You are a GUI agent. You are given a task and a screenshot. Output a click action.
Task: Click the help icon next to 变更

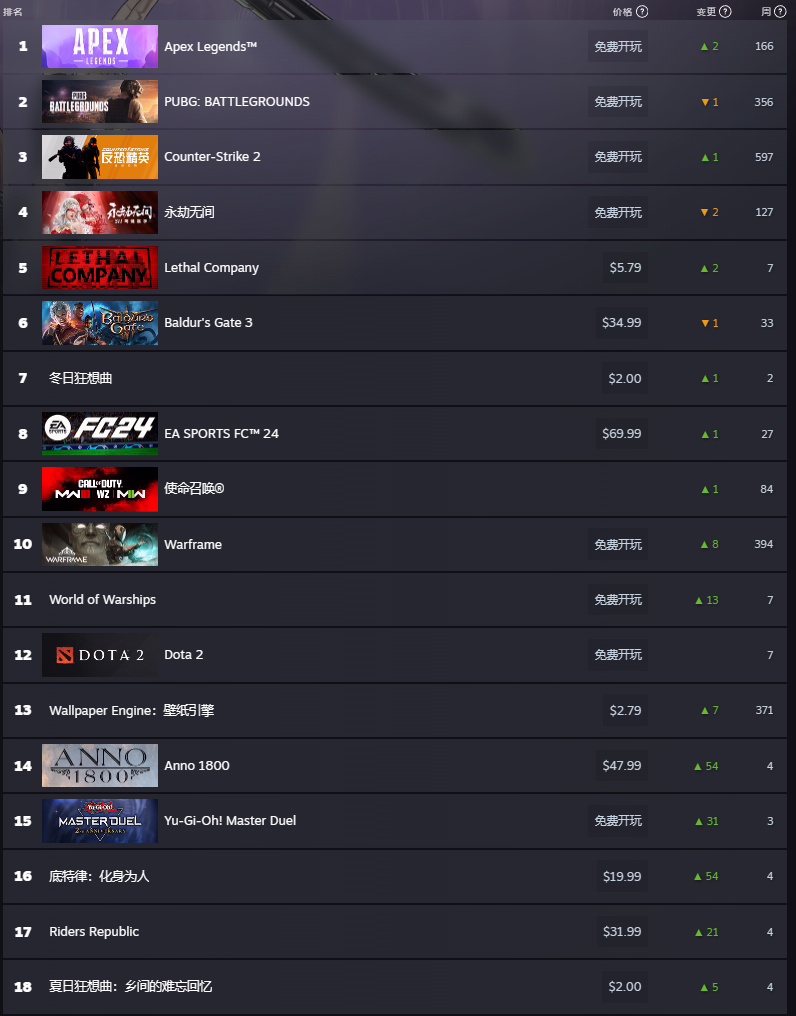click(725, 12)
